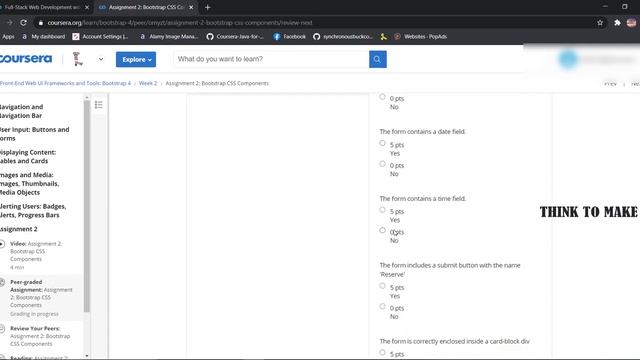This screenshot has width=640, height=360.
Task: Expand the dropdown arrow beside partner logo
Action: point(101,59)
